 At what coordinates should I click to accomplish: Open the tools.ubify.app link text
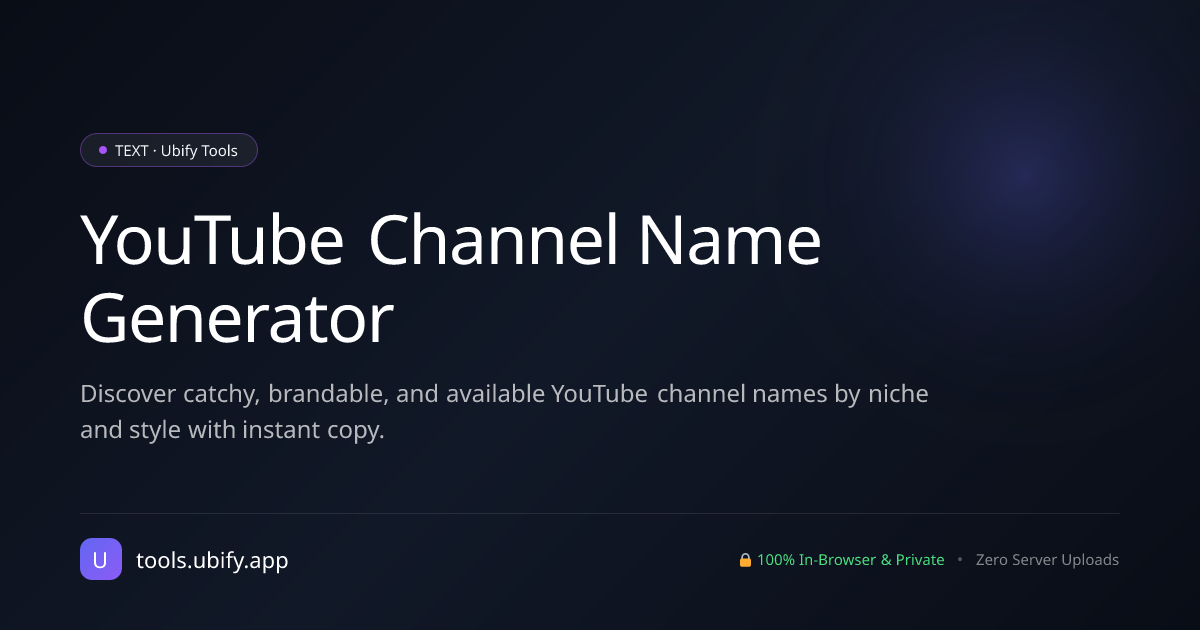click(x=212, y=560)
